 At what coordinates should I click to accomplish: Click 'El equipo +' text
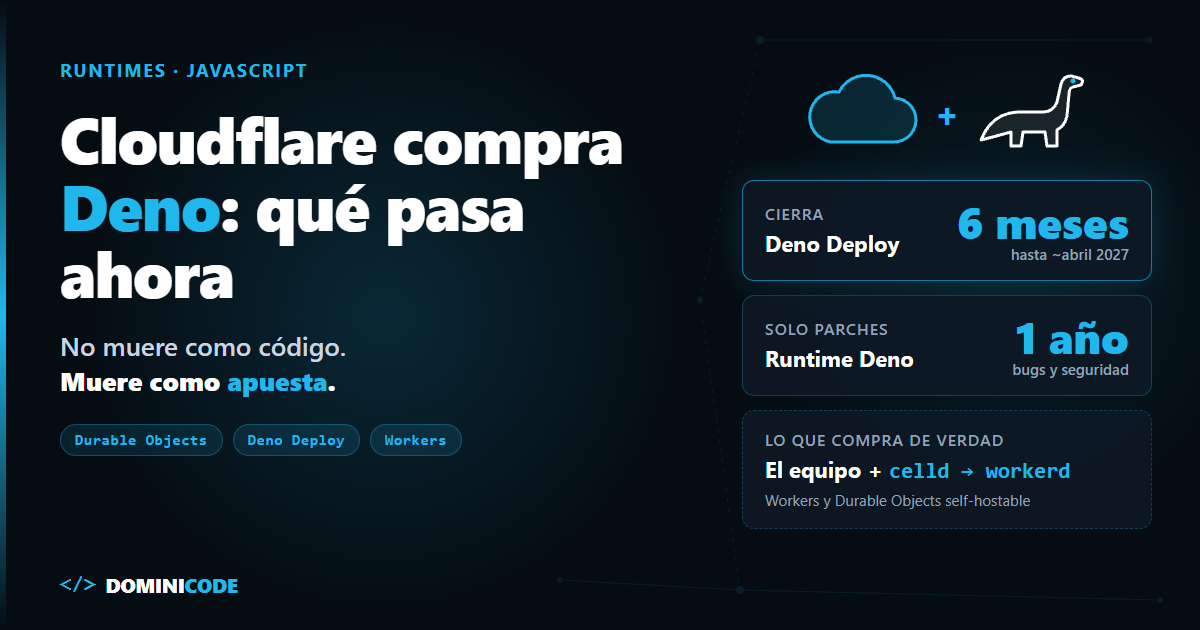(823, 471)
